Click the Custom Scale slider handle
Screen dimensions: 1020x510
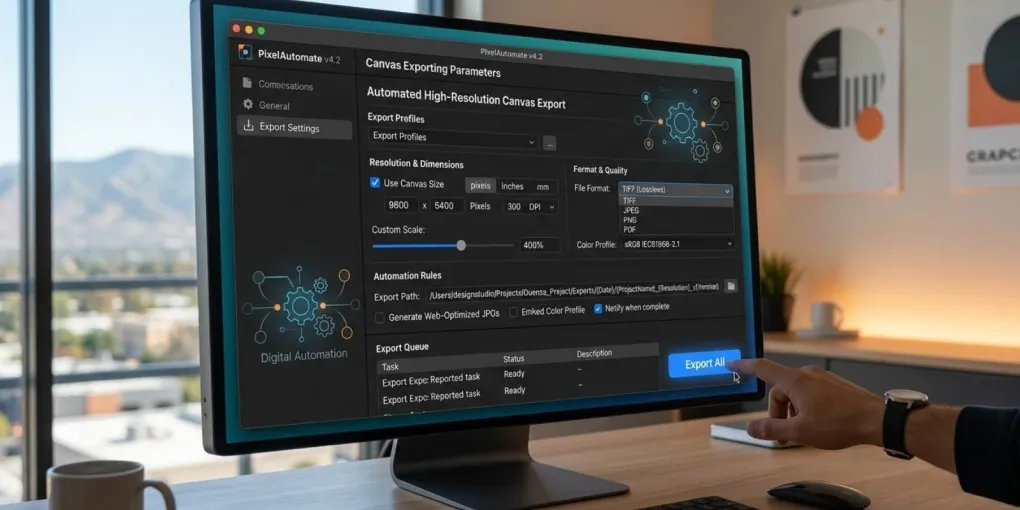(461, 245)
